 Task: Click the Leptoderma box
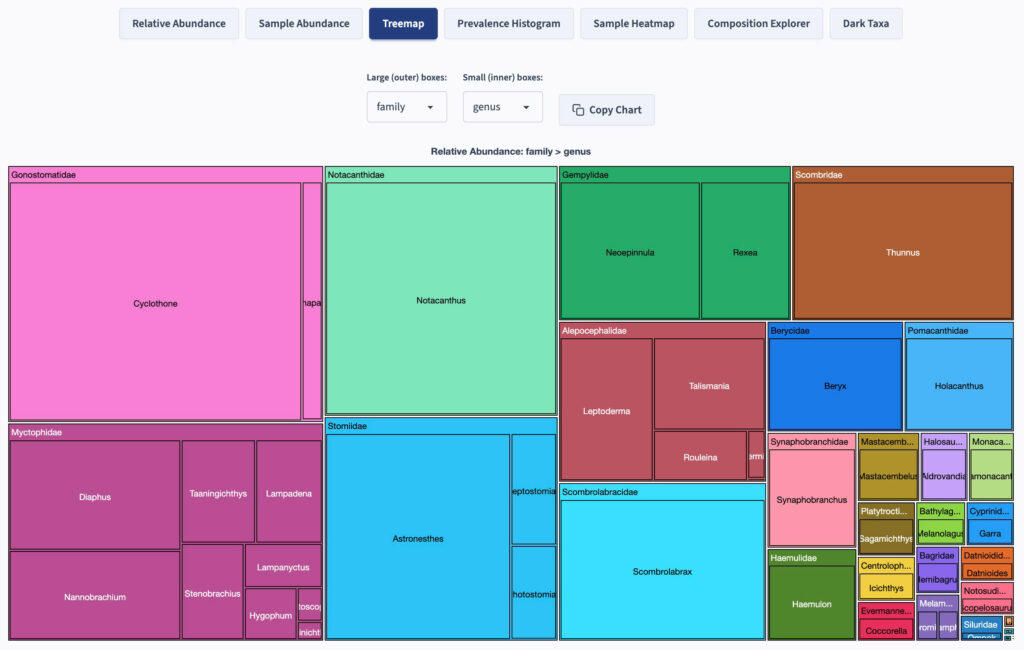(606, 410)
